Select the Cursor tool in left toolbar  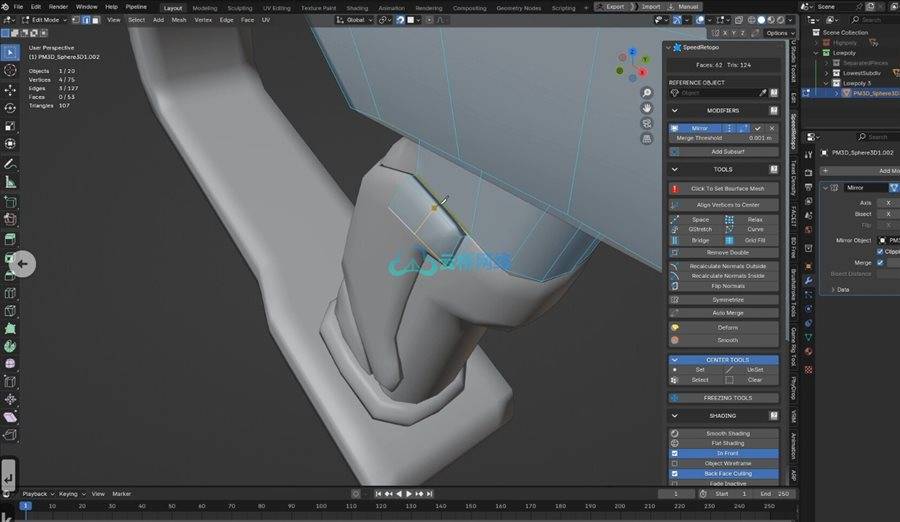tap(10, 70)
